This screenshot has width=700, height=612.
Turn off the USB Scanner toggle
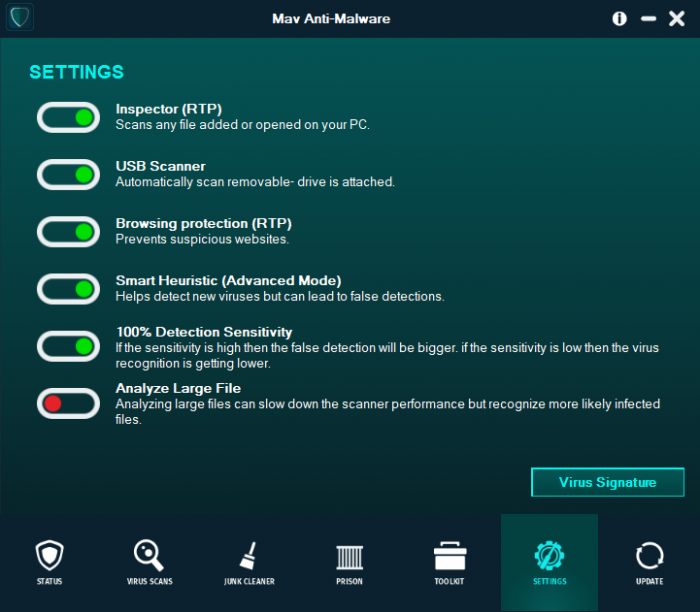68,175
